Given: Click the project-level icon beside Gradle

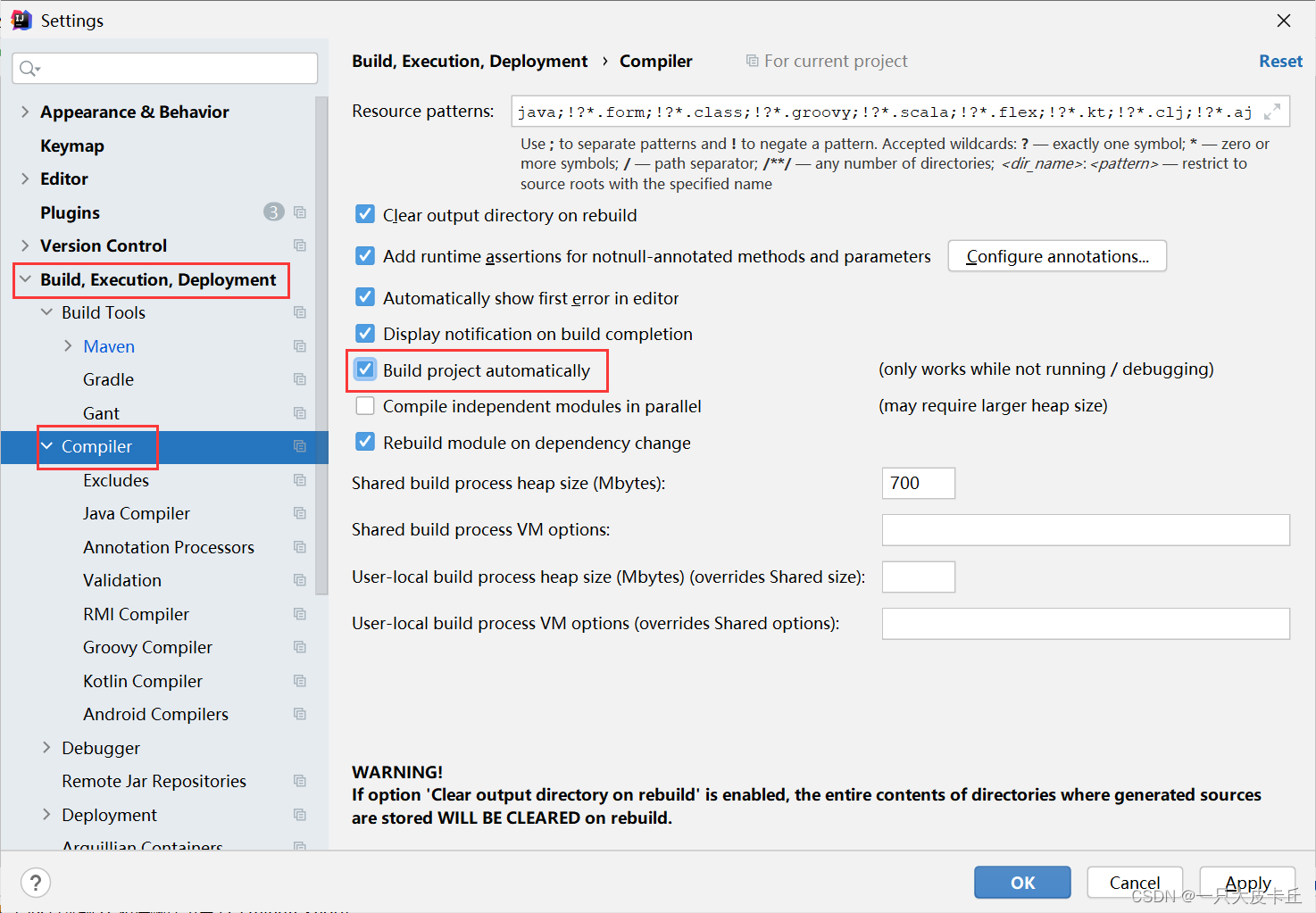Looking at the screenshot, I should click(300, 379).
